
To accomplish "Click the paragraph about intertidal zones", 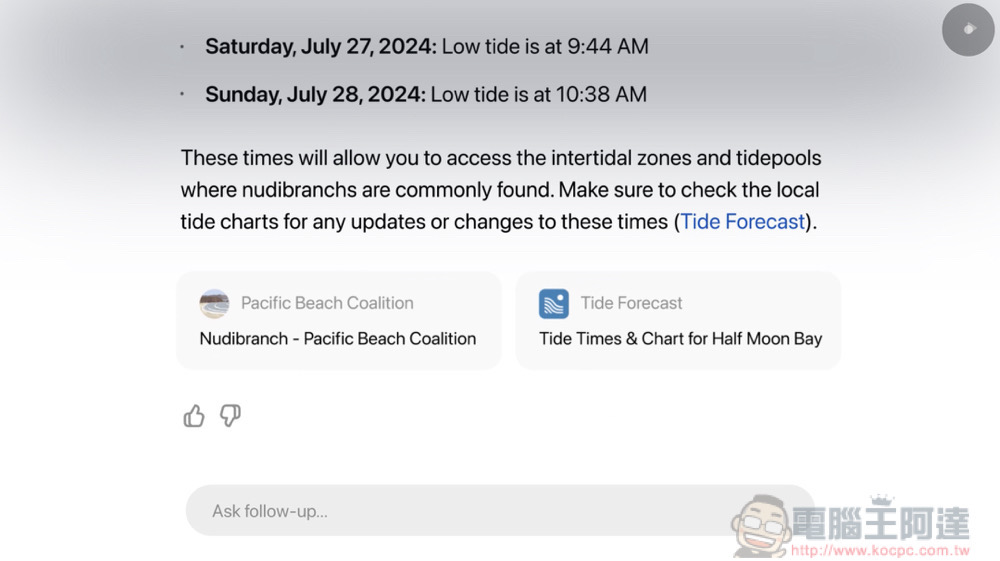I will [501, 190].
